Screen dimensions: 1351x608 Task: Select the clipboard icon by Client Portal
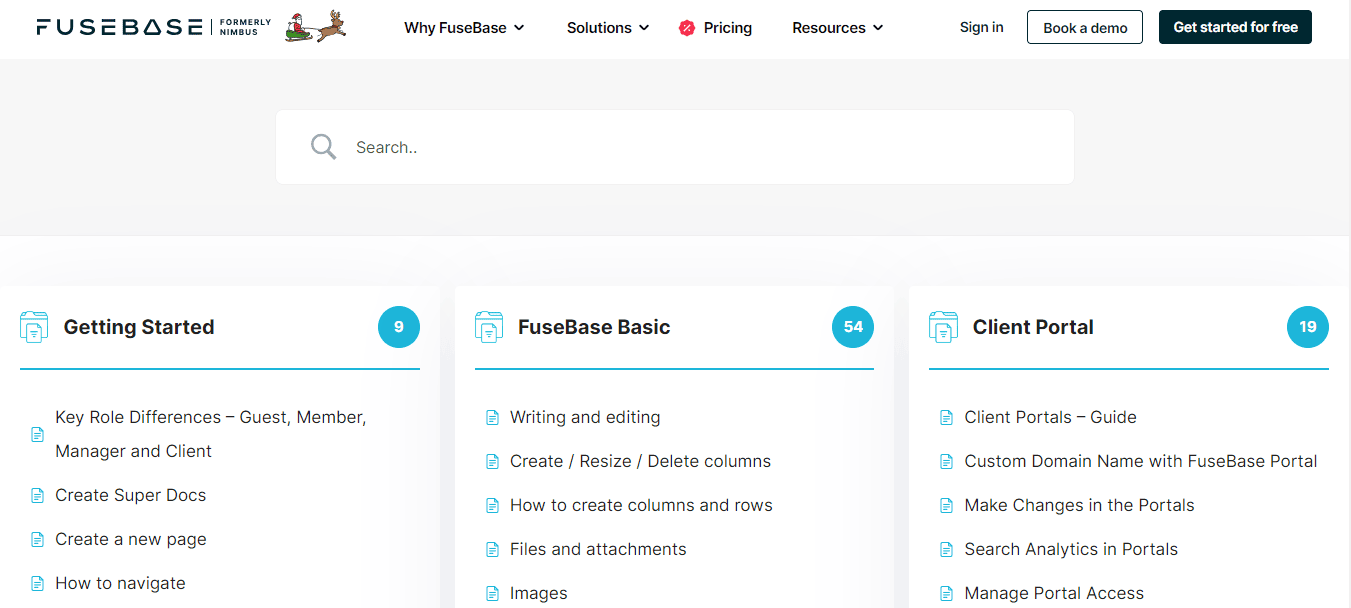(942, 327)
